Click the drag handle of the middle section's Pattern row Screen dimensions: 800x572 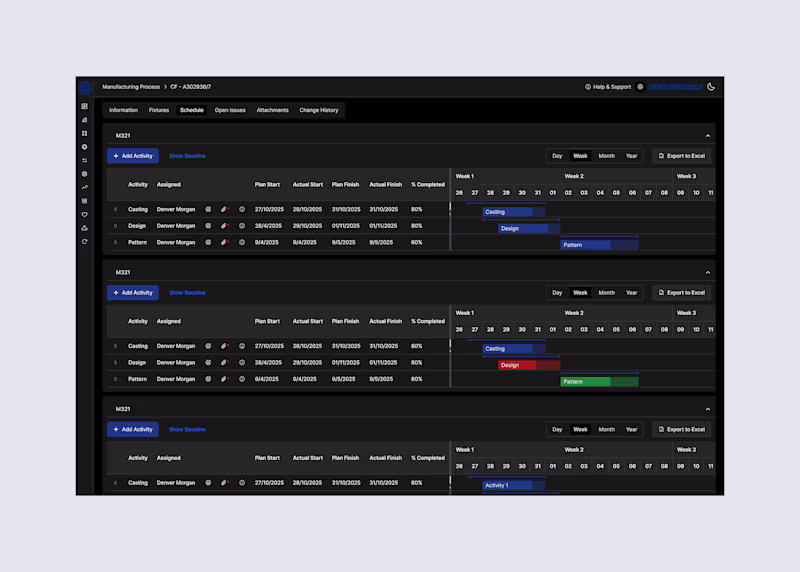coord(115,379)
